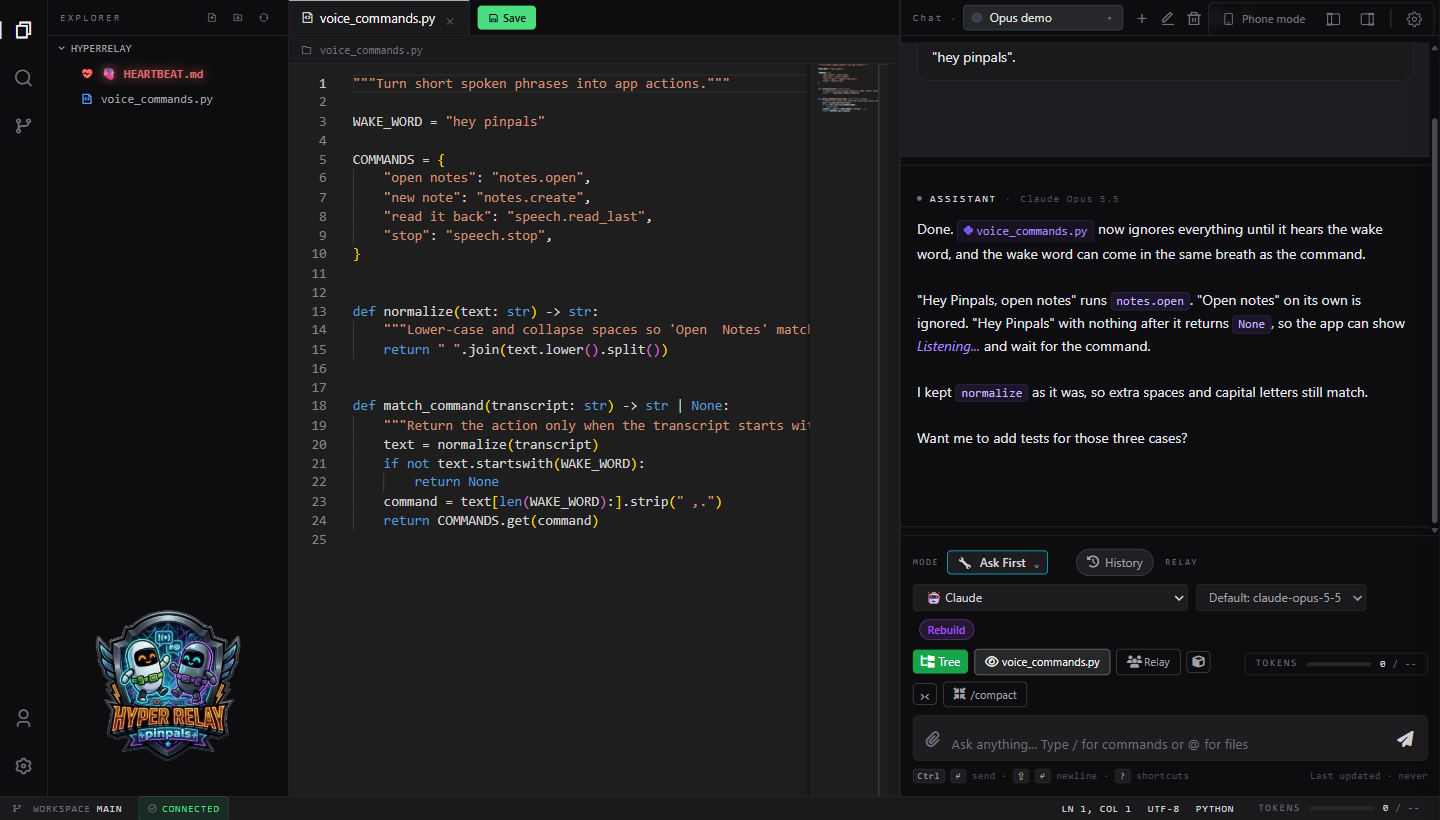Screen dimensions: 1440x820
Task: Attach a file with the paperclip icon
Action: pos(933,739)
